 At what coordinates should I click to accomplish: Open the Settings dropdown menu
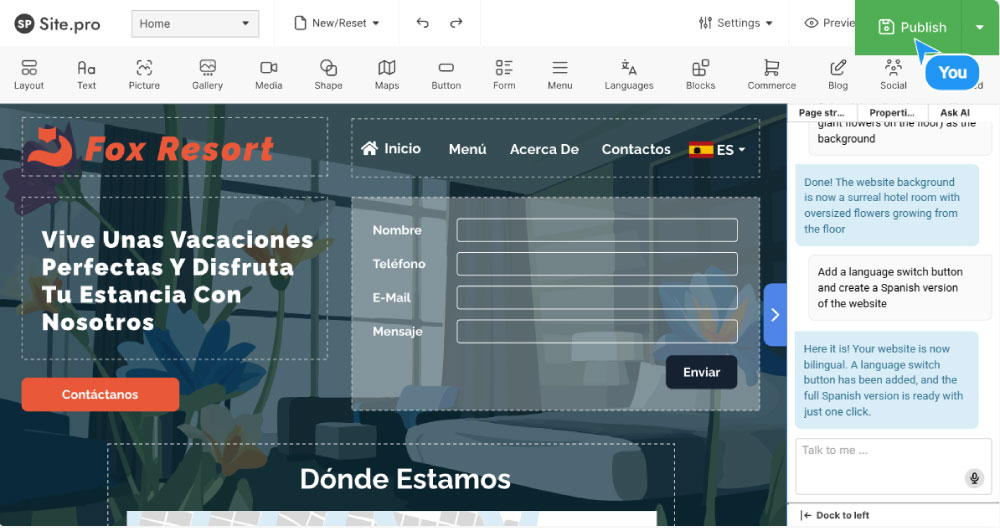coord(736,23)
